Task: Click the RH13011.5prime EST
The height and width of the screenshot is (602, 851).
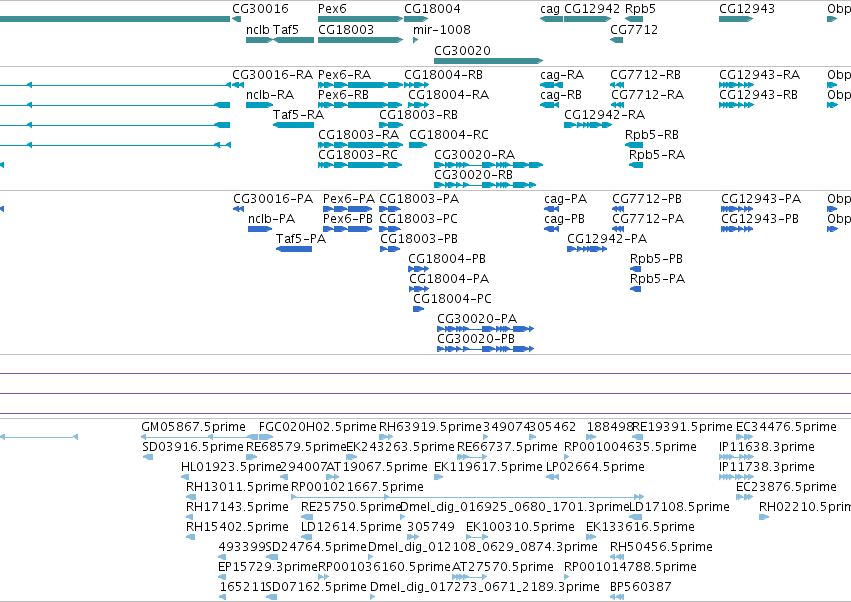Action: (x=190, y=497)
